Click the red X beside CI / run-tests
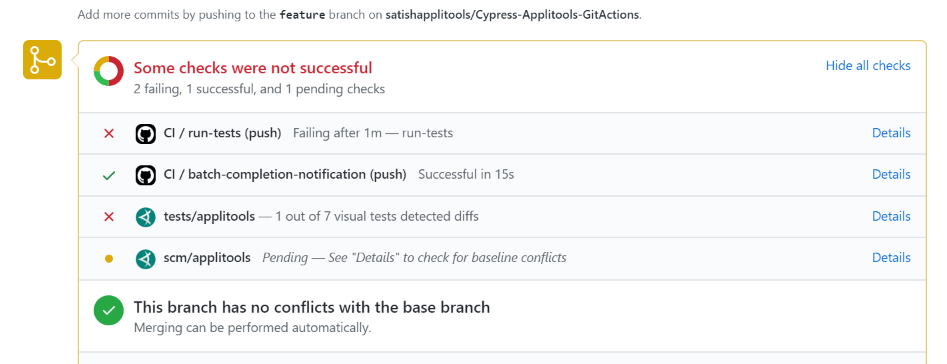The height and width of the screenshot is (364, 947). (x=109, y=133)
